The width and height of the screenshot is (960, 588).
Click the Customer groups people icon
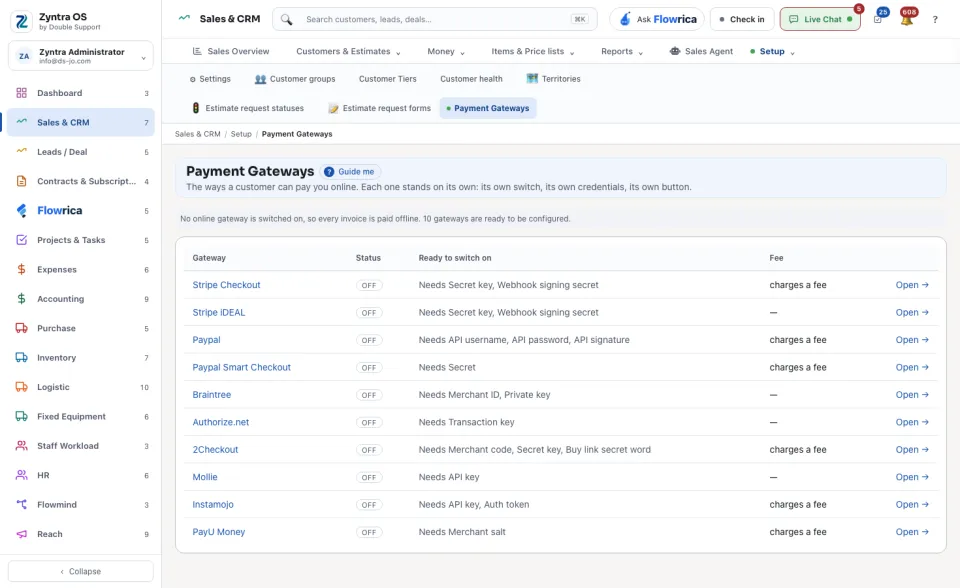(260, 79)
